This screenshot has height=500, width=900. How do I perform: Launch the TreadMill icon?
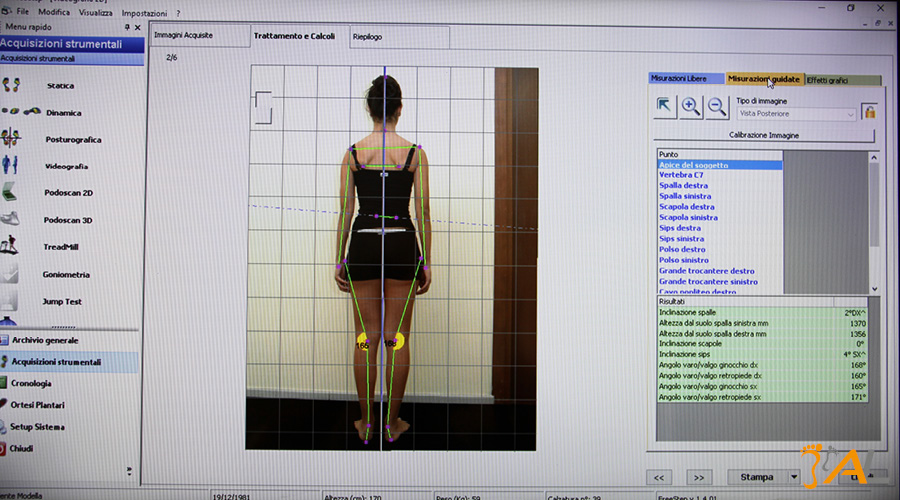(x=9, y=245)
